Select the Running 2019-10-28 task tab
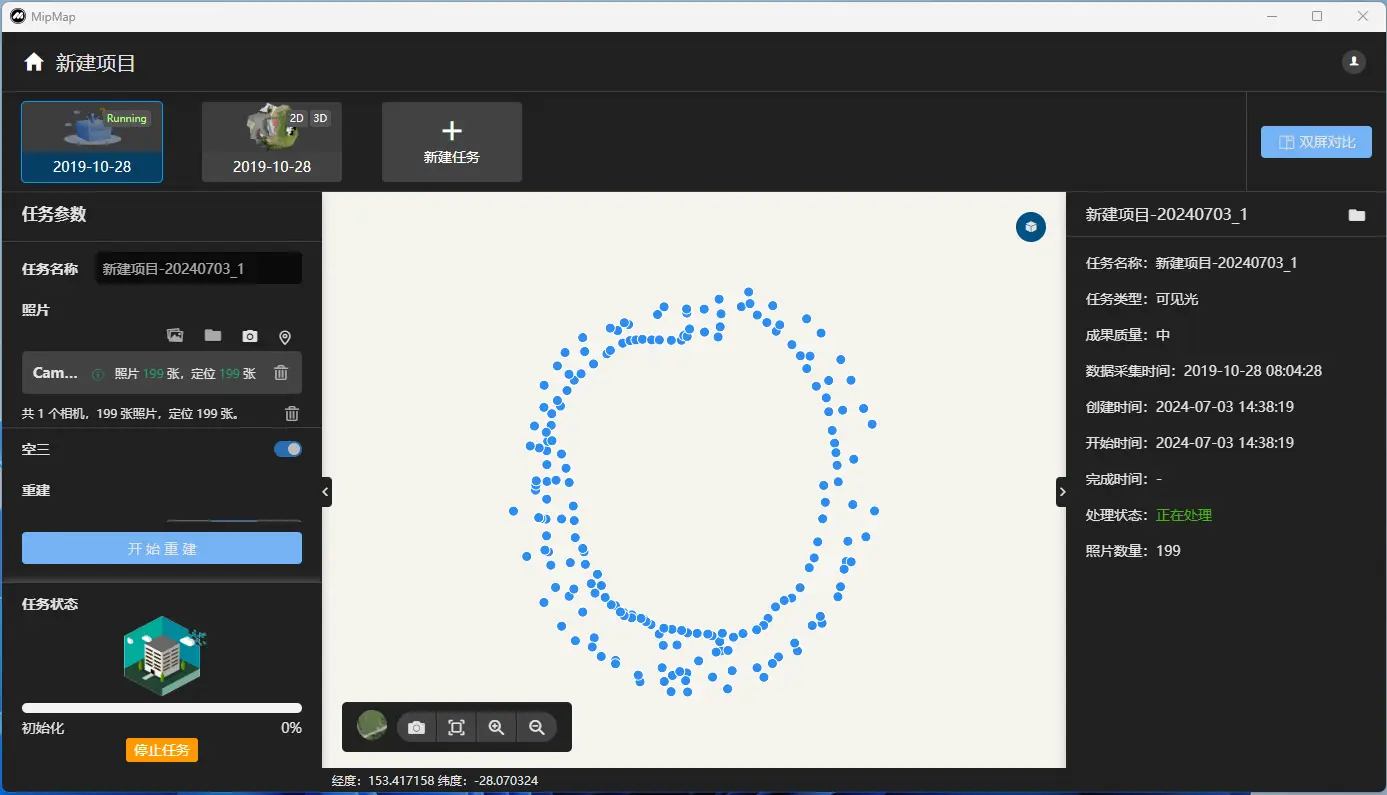Image resolution: width=1387 pixels, height=795 pixels. [92, 142]
